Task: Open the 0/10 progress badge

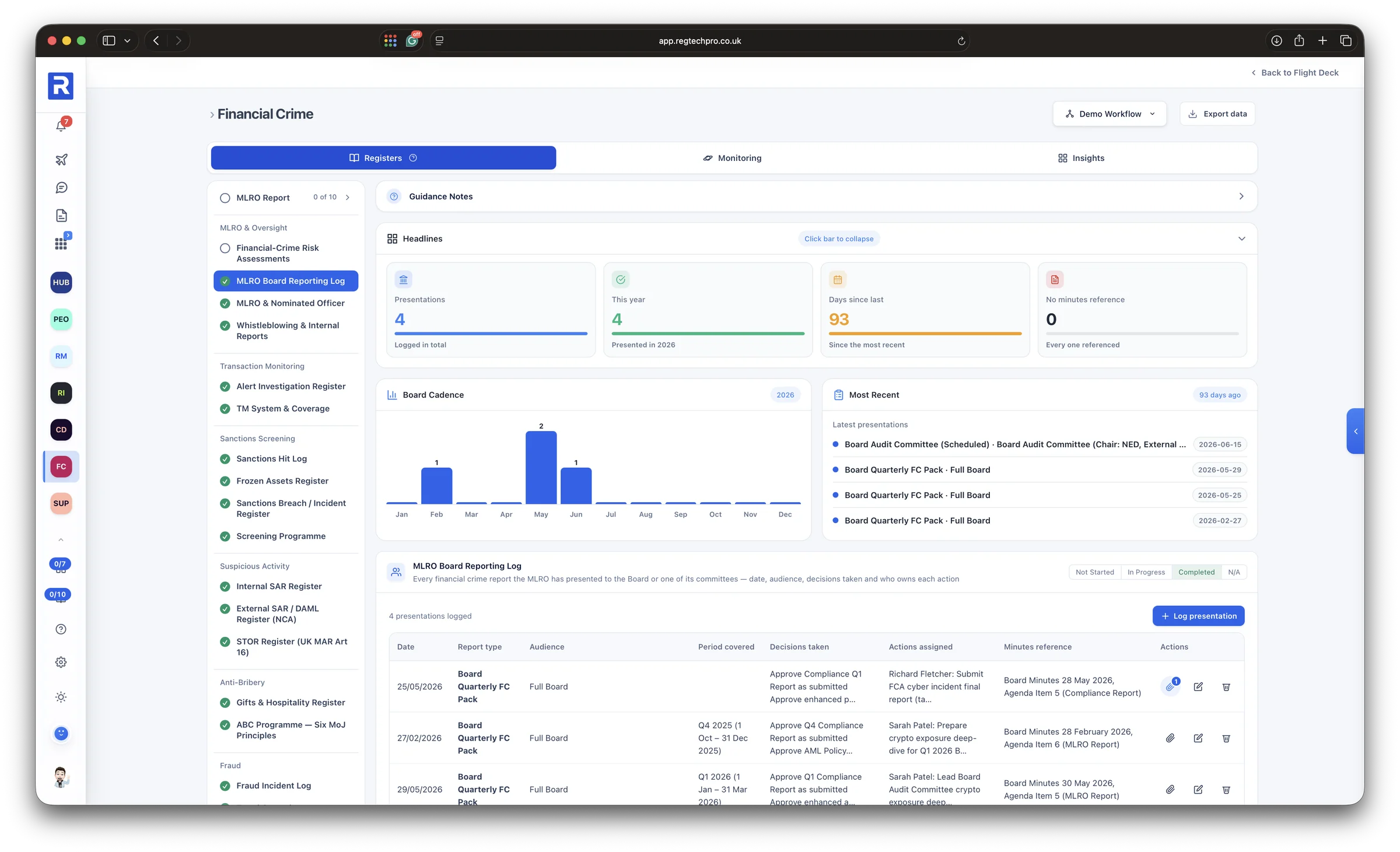Action: coord(58,594)
